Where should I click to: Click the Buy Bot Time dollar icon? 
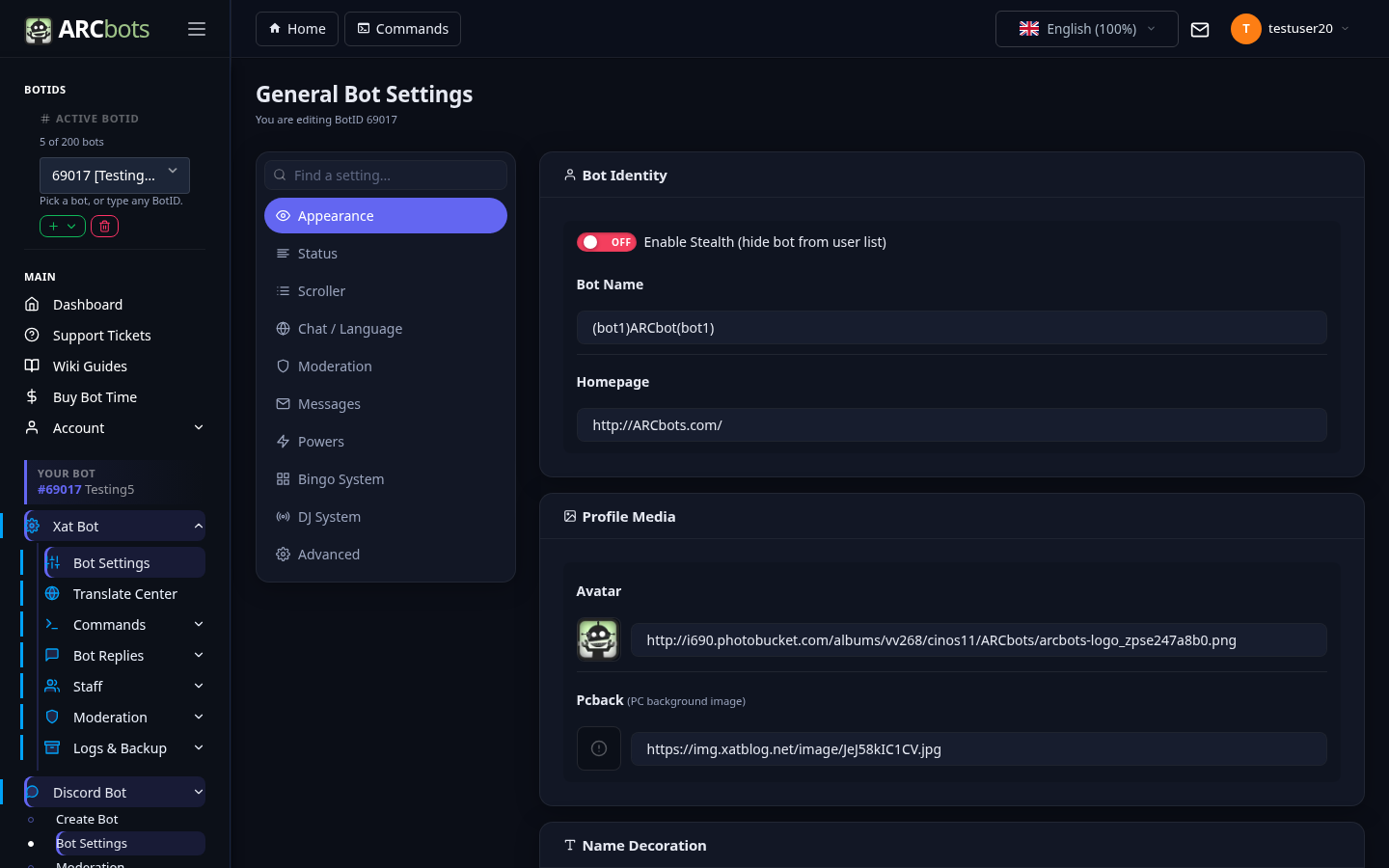tap(32, 396)
